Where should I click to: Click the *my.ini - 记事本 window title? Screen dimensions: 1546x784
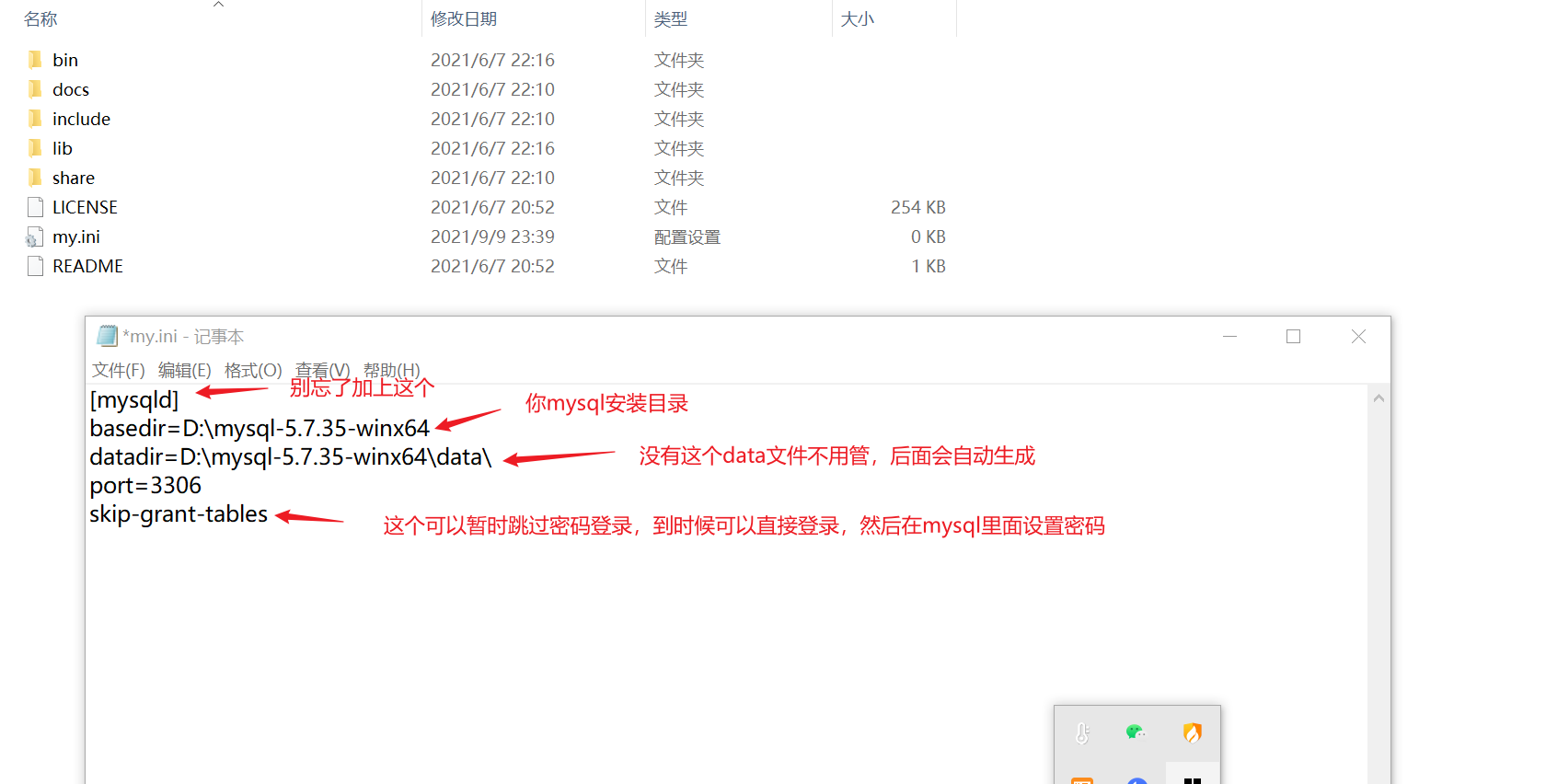(x=183, y=337)
